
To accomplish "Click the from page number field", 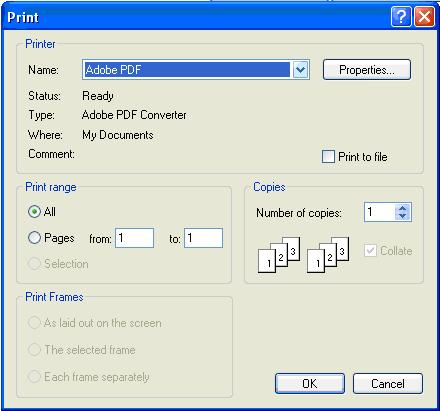I will coord(135,238).
